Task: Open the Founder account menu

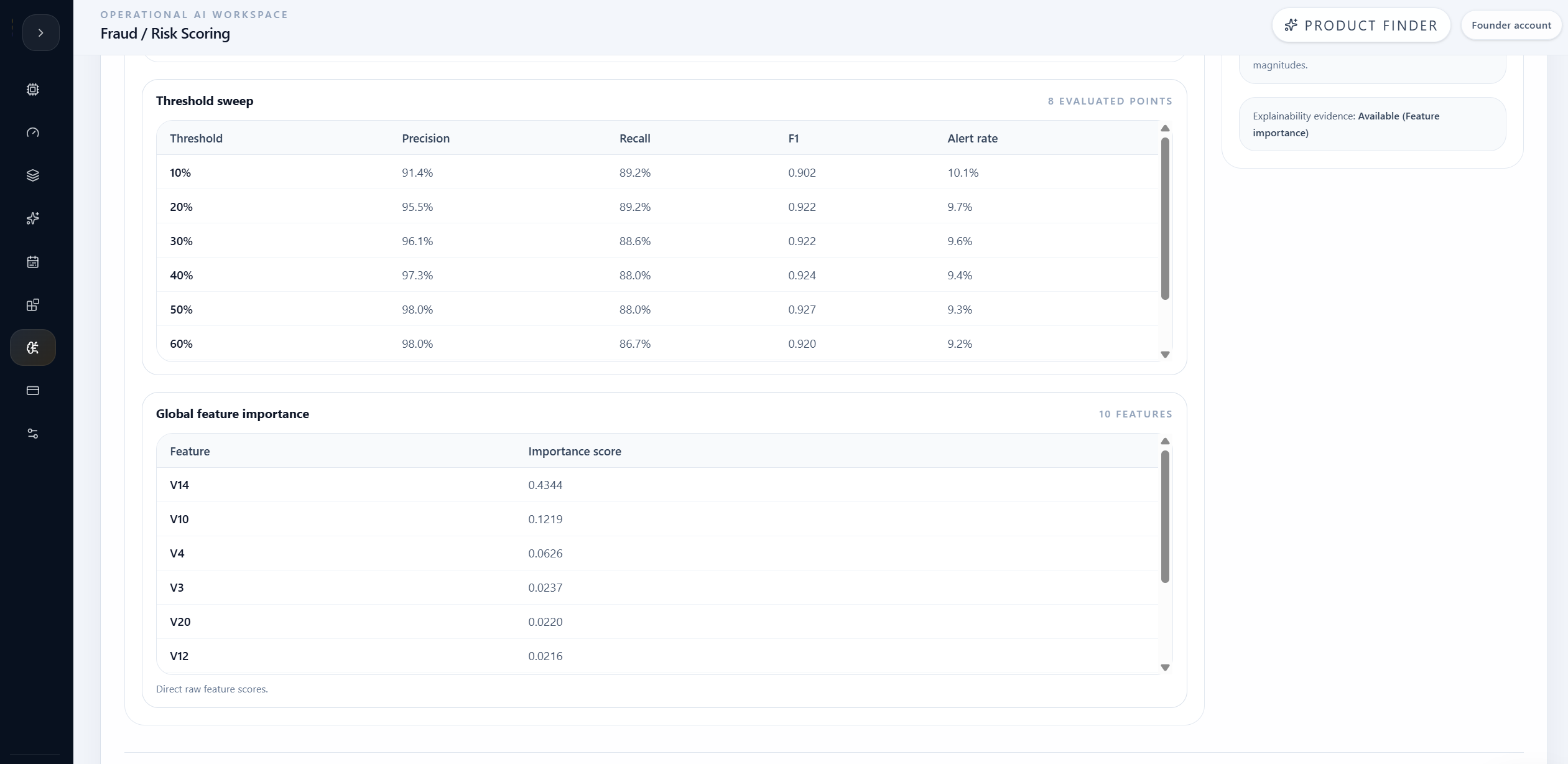Action: pos(1511,26)
